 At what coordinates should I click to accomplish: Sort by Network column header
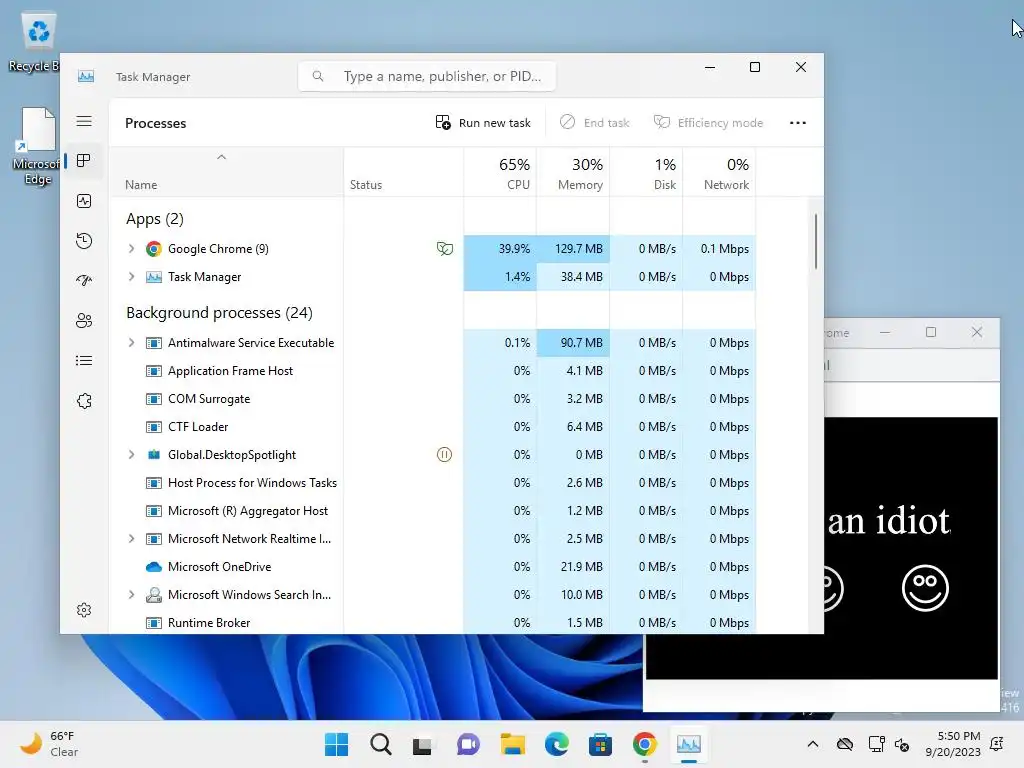(719, 173)
